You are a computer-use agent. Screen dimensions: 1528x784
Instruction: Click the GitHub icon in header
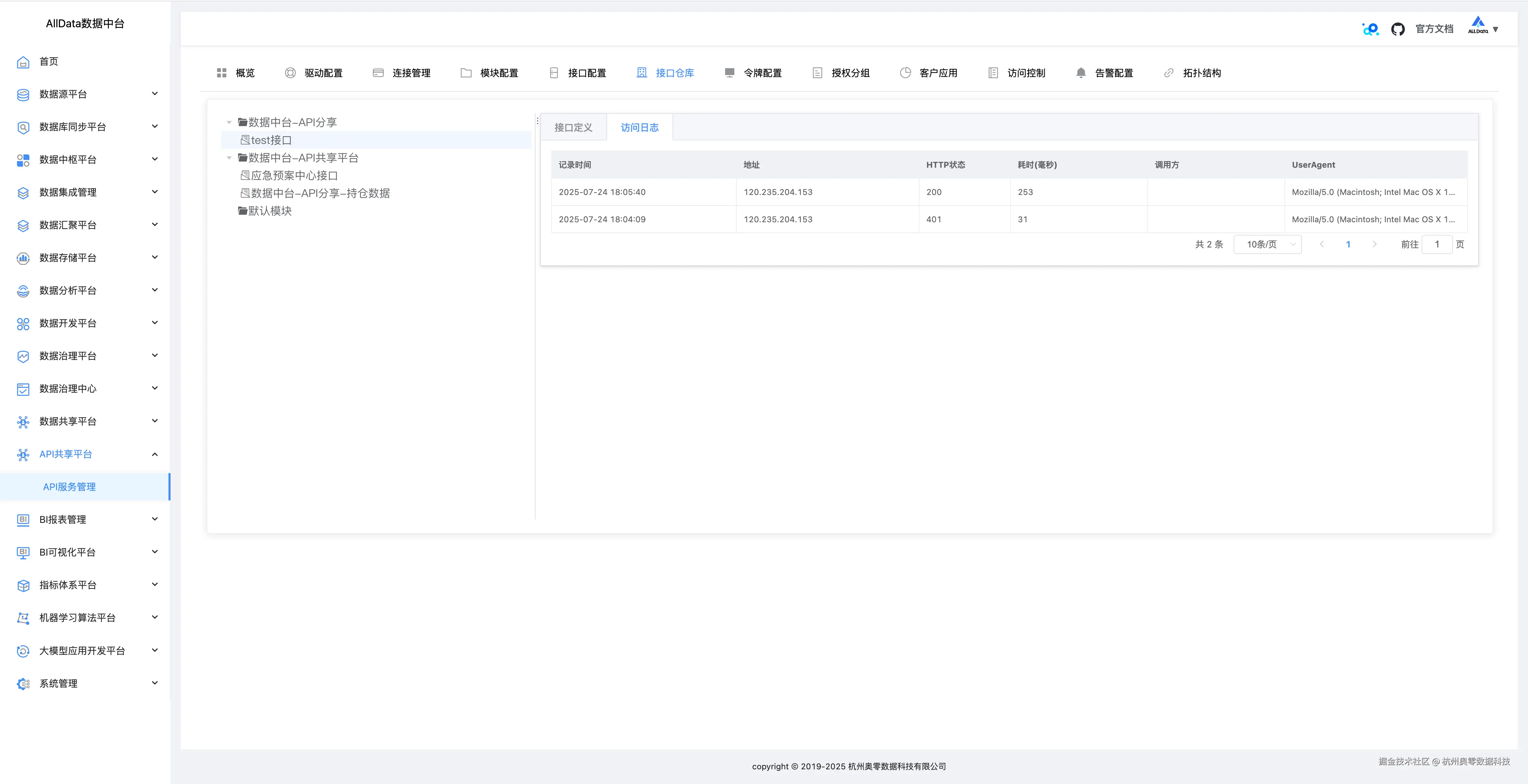pyautogui.click(x=1397, y=29)
